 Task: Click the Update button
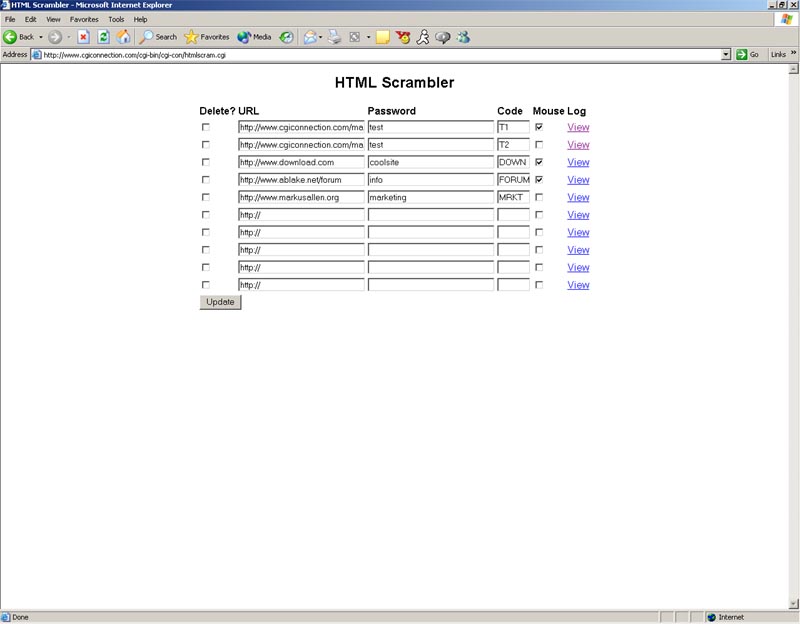(x=220, y=302)
